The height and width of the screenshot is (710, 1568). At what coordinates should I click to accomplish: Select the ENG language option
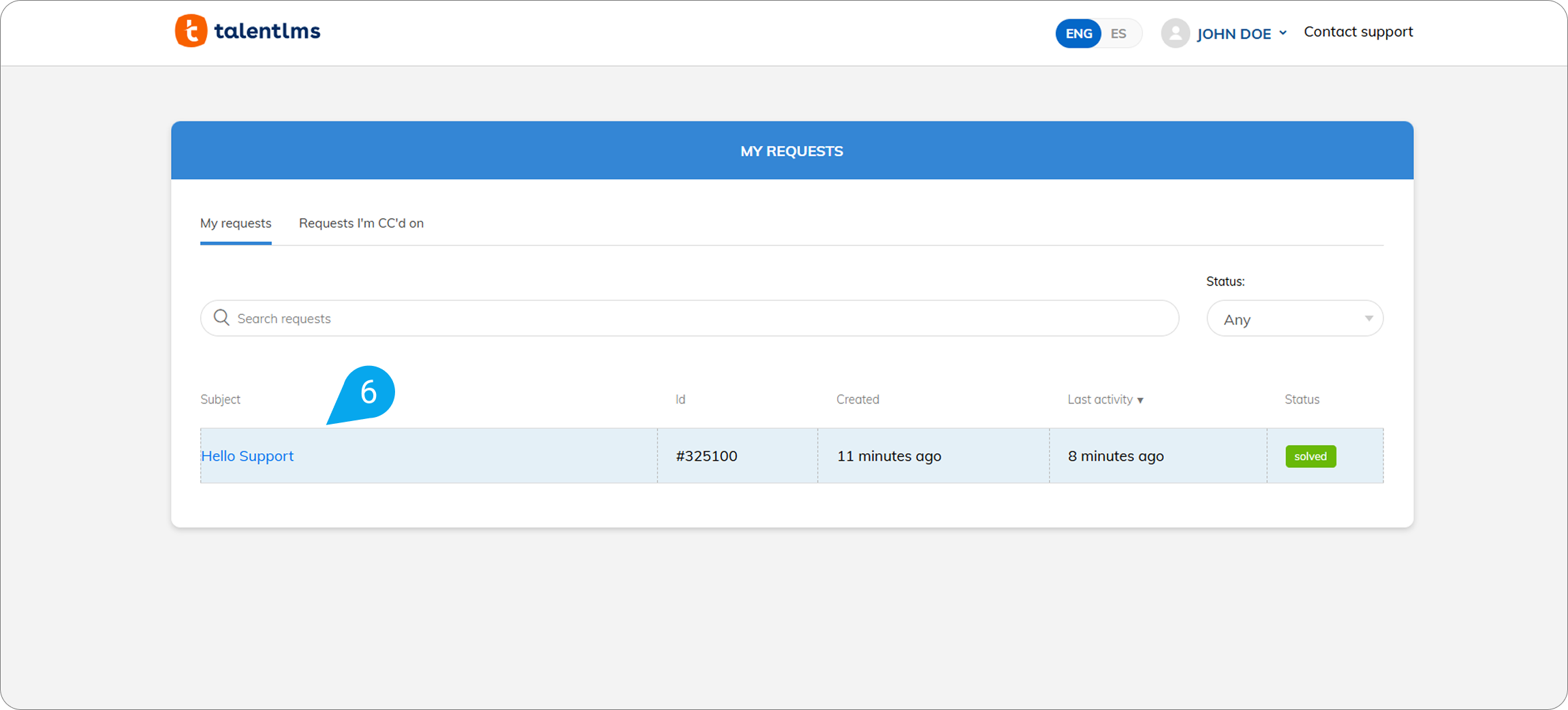tap(1078, 33)
